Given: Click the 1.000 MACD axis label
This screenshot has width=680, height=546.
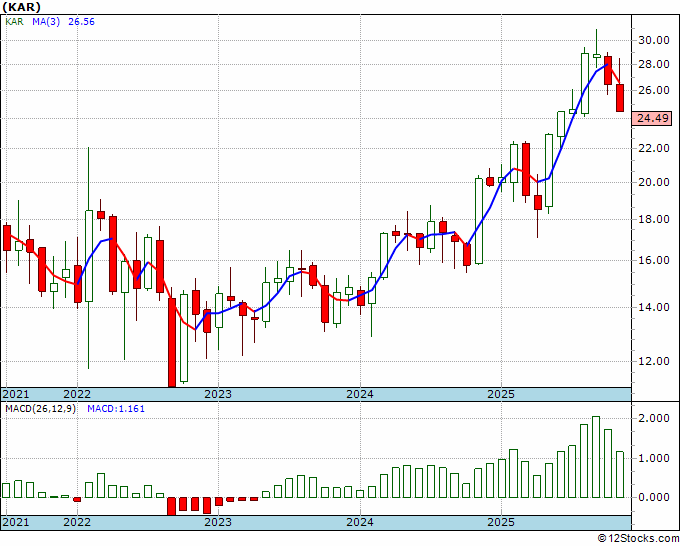Looking at the screenshot, I should (x=654, y=458).
